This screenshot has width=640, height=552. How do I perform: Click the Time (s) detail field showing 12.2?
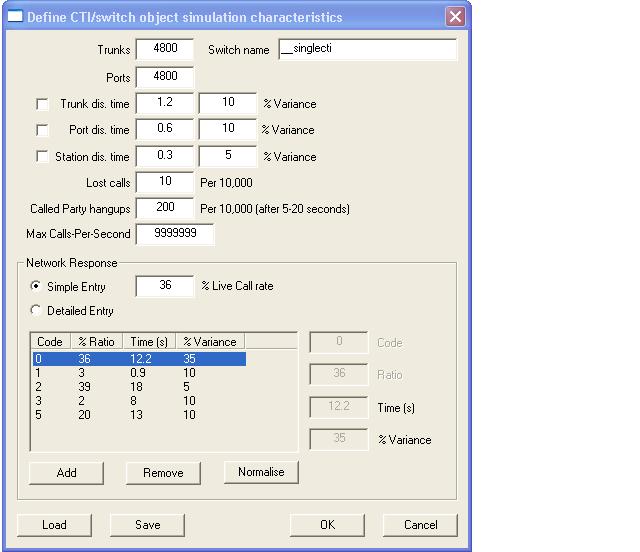coord(339,407)
